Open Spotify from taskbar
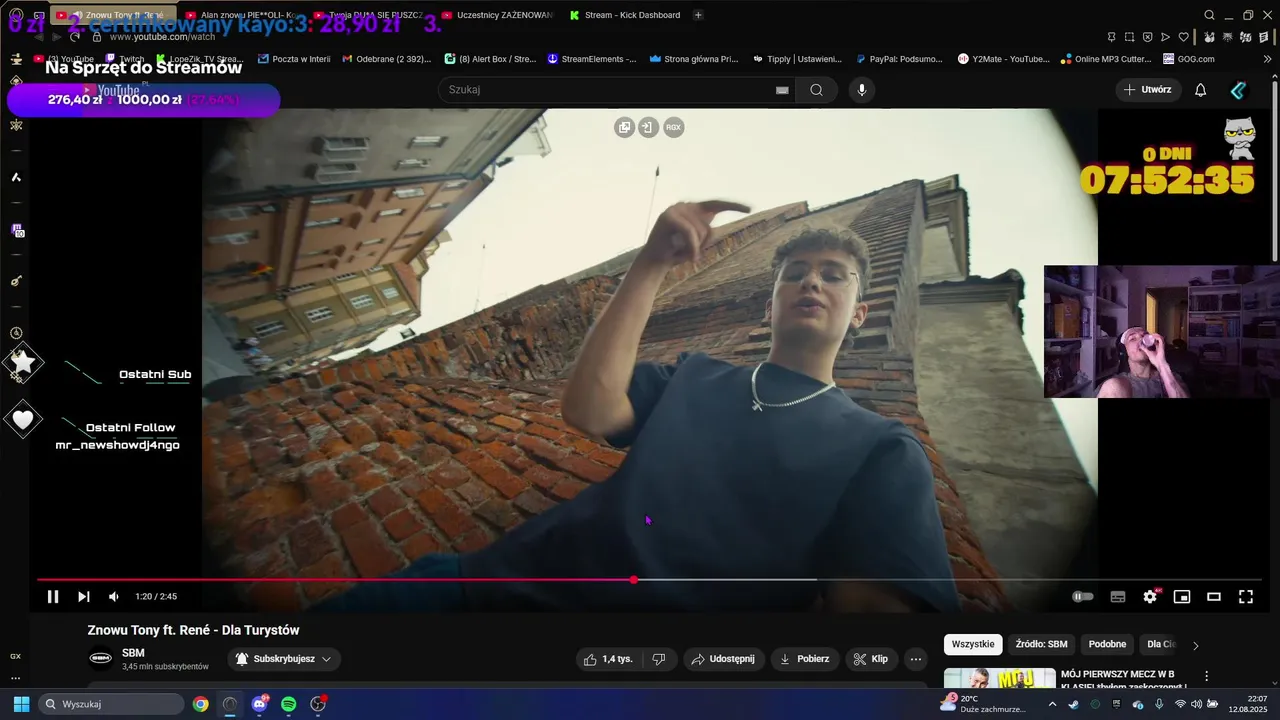The image size is (1280, 720). pyautogui.click(x=289, y=704)
